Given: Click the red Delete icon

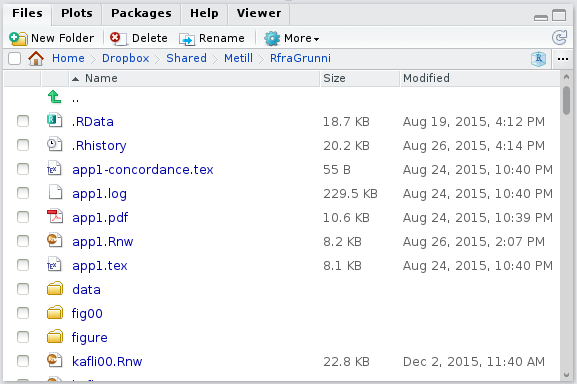Looking at the screenshot, I should click(118, 38).
